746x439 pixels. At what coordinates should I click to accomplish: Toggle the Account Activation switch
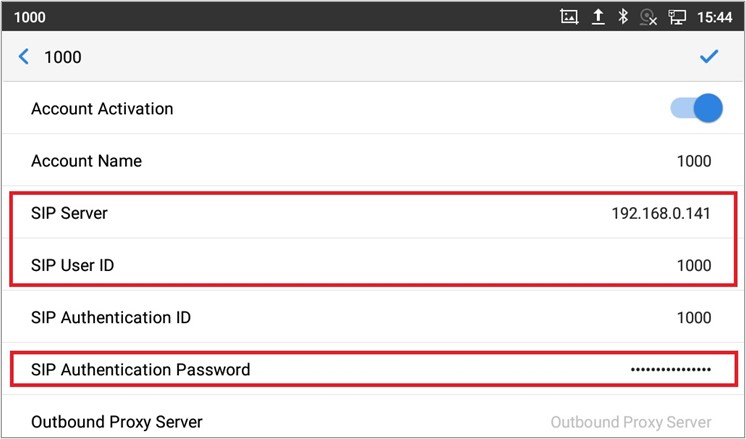[x=696, y=109]
